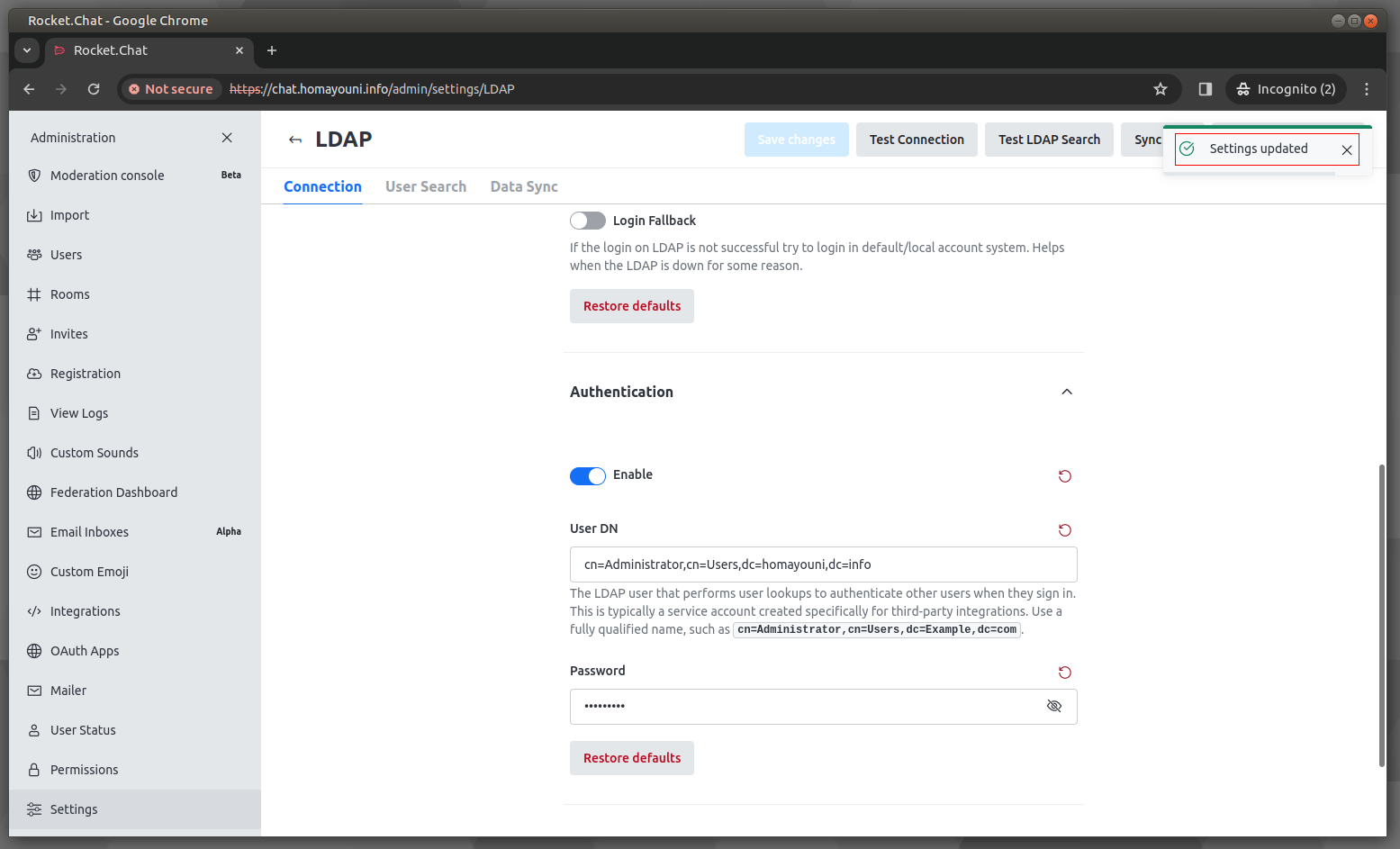Click the Custom Emoji smiley icon

pos(34,572)
